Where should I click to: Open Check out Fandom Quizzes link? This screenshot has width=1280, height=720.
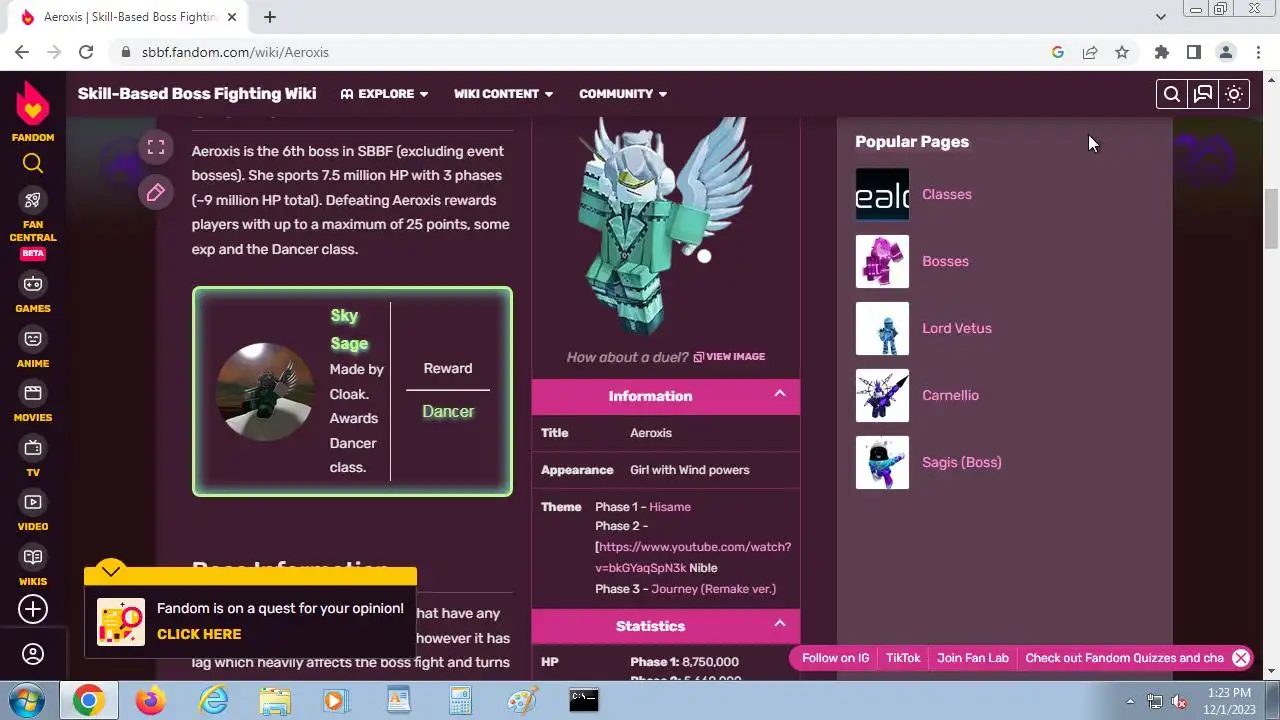[x=1124, y=658]
